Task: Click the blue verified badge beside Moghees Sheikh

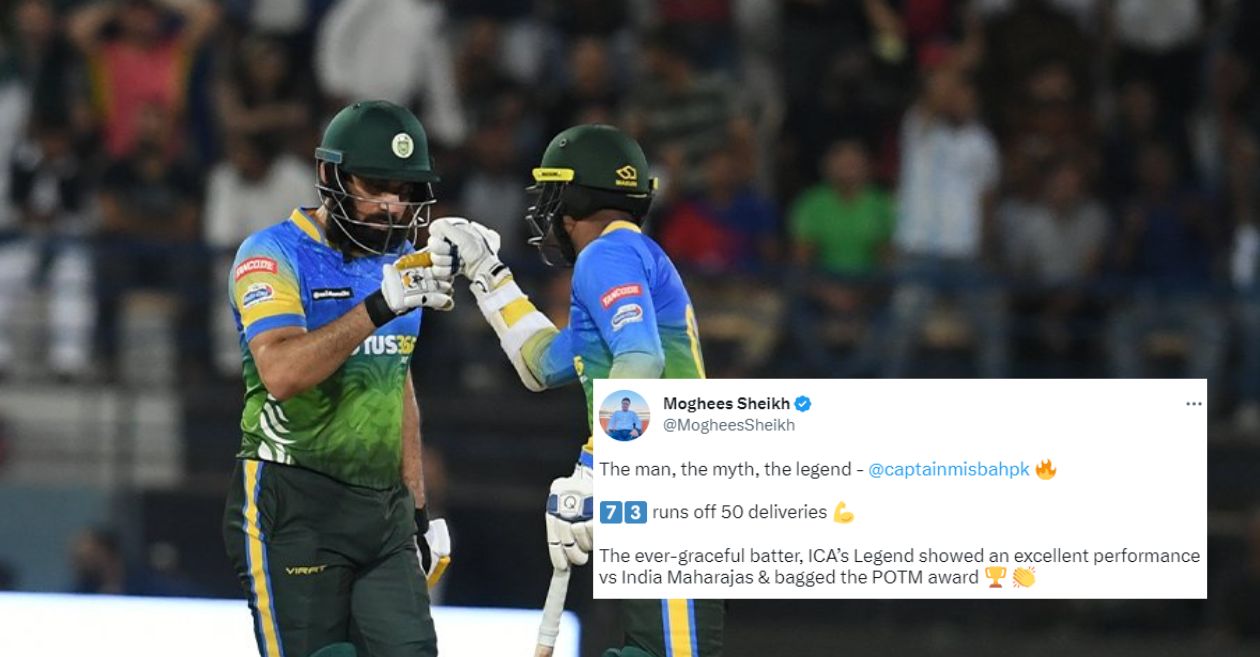Action: 803,404
